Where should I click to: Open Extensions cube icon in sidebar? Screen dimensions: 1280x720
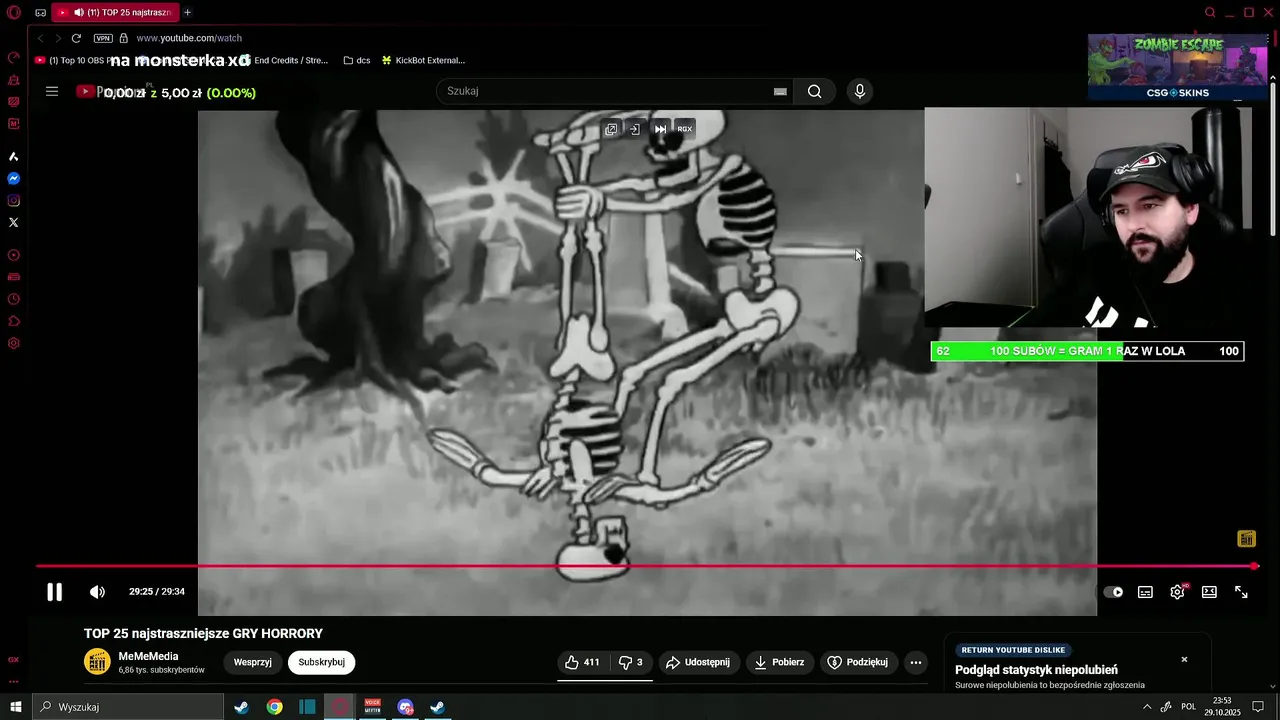[14, 321]
